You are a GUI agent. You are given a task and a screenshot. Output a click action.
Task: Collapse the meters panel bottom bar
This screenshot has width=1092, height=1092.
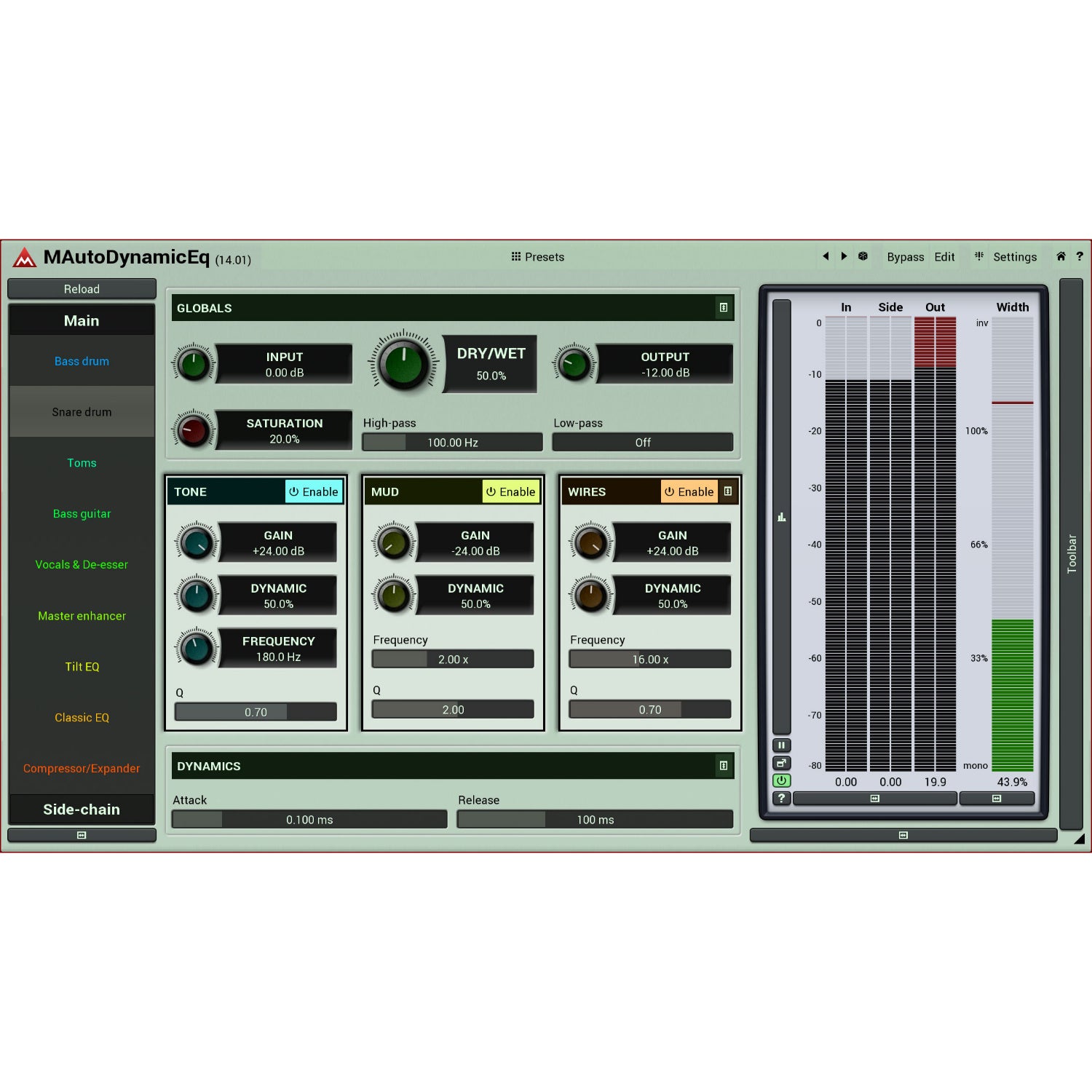903,835
